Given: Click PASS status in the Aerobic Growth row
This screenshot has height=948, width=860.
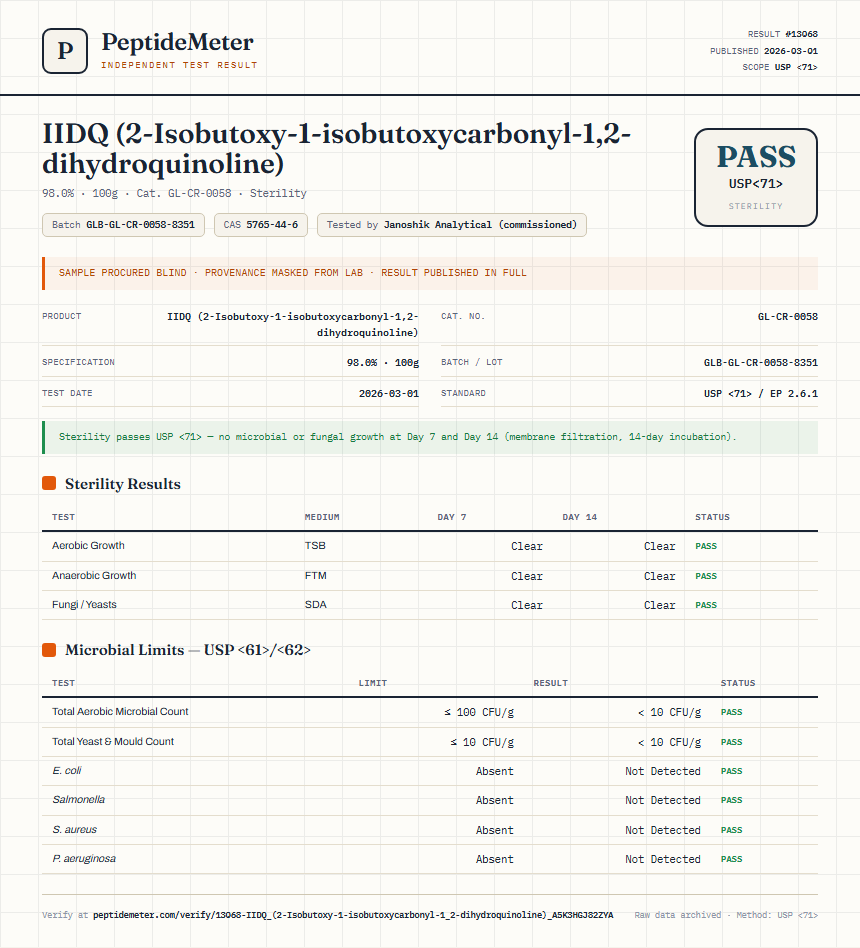Looking at the screenshot, I should (706, 546).
